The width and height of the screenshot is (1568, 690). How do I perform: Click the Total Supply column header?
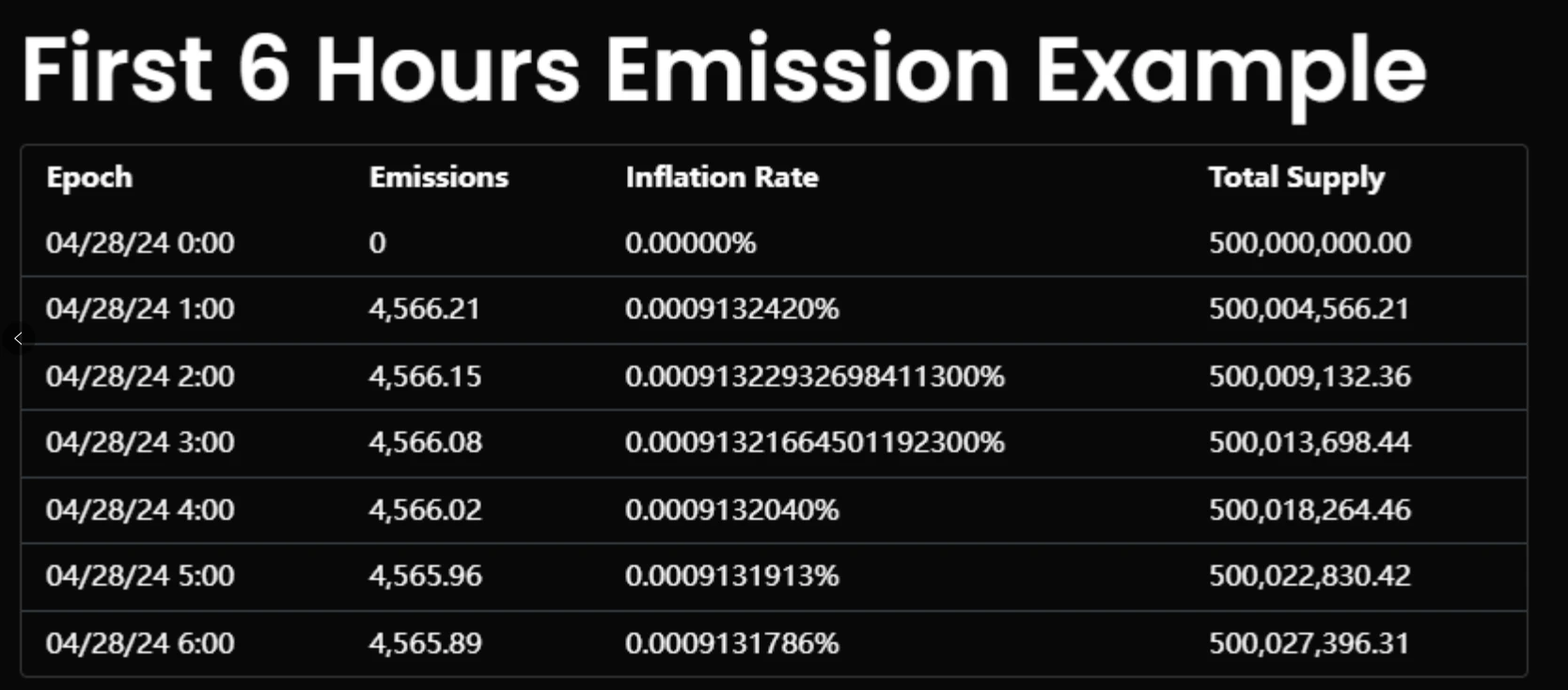1295,178
